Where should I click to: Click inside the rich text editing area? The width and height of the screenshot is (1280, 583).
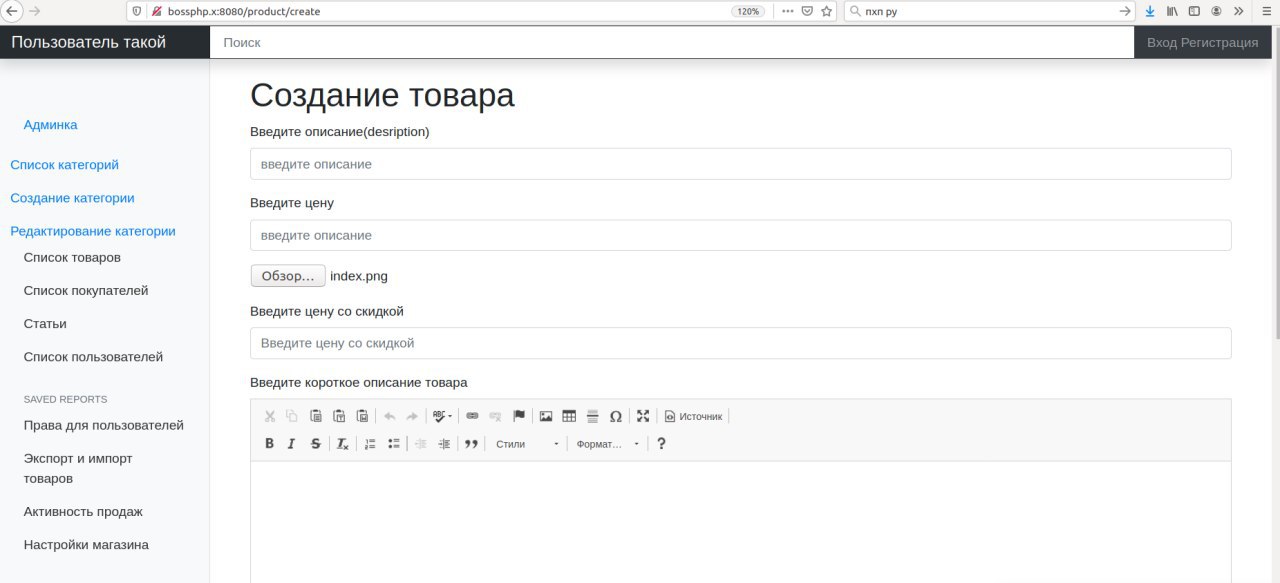[740, 521]
